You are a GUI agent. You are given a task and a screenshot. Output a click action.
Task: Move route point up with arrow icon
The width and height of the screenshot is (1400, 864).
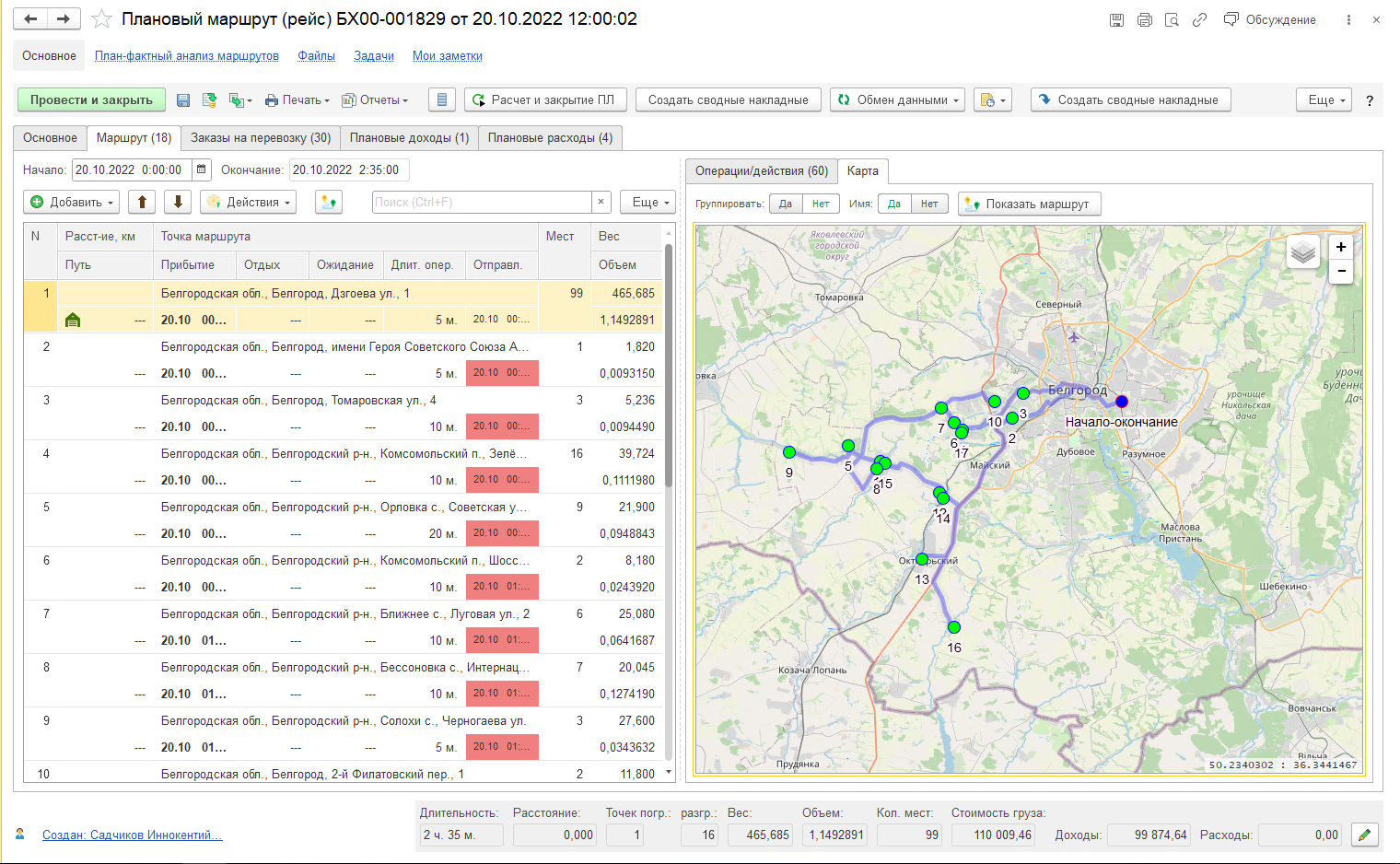pyautogui.click(x=142, y=202)
